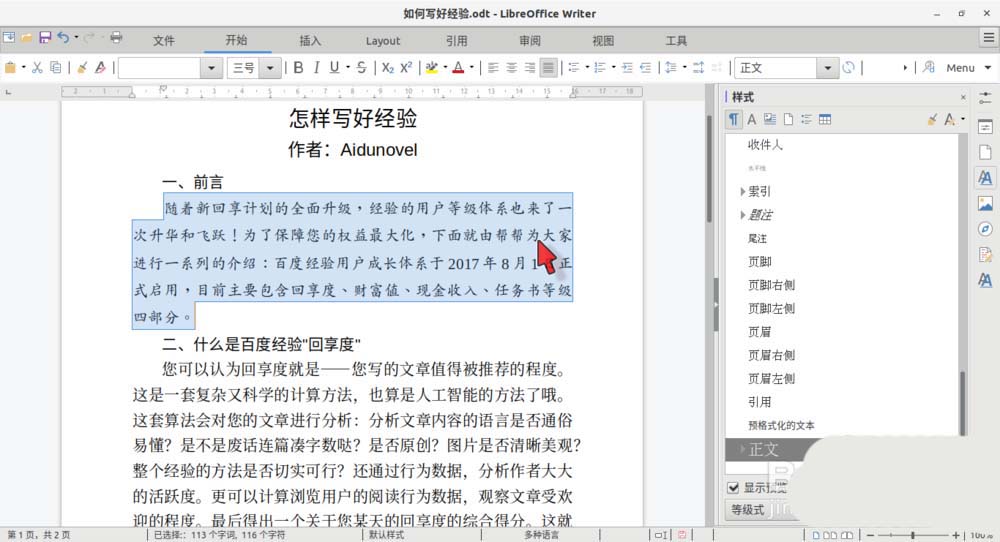
Task: Open sidebar Gallery image icon
Action: (x=985, y=203)
